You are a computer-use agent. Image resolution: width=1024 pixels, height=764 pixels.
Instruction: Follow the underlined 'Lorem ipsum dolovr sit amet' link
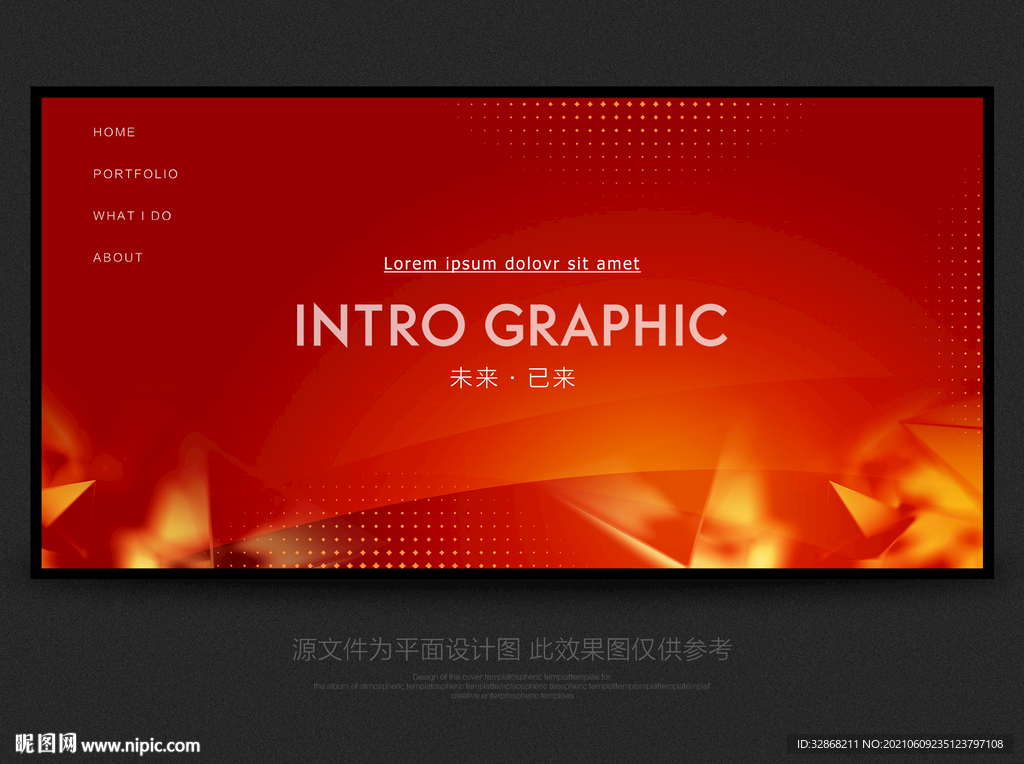coord(511,264)
